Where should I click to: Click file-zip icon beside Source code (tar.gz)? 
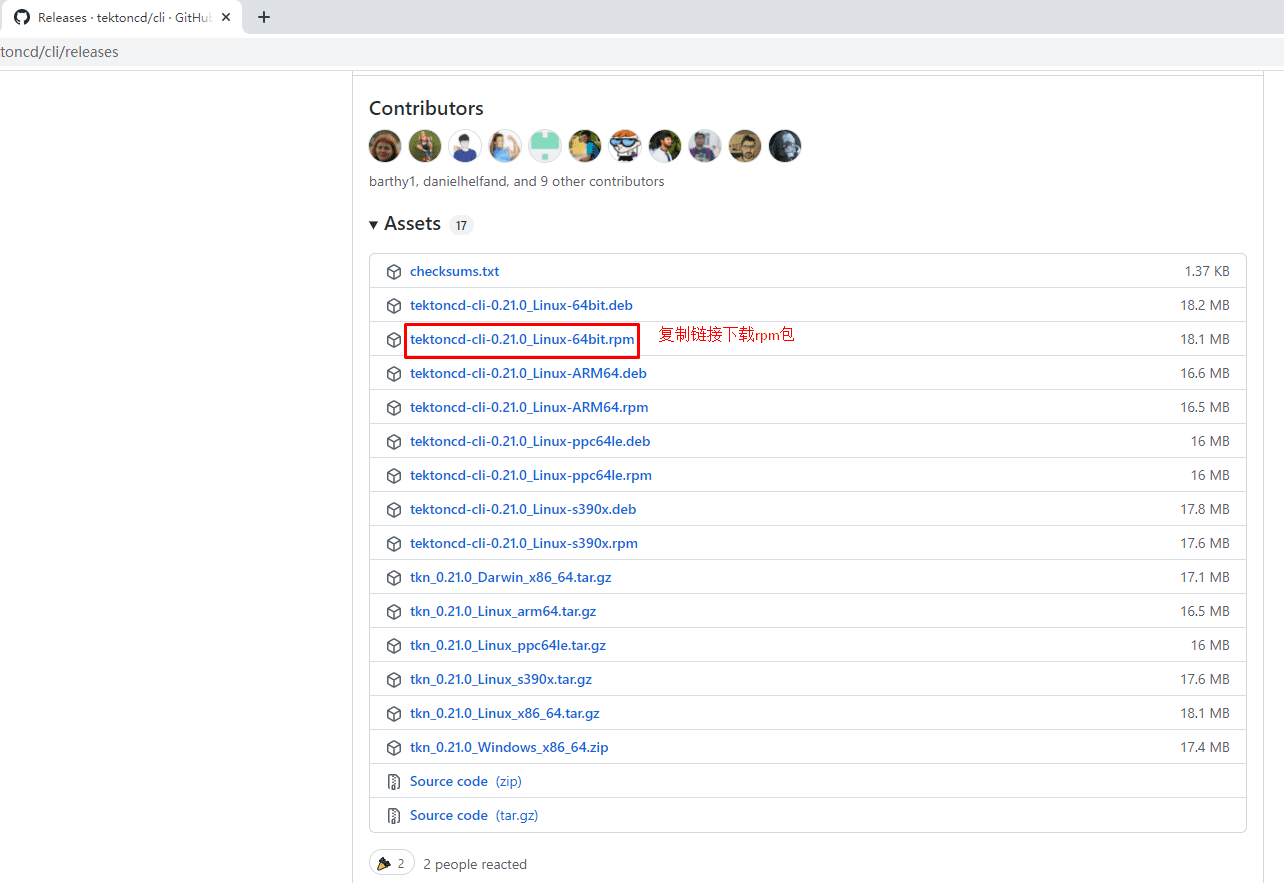click(394, 816)
